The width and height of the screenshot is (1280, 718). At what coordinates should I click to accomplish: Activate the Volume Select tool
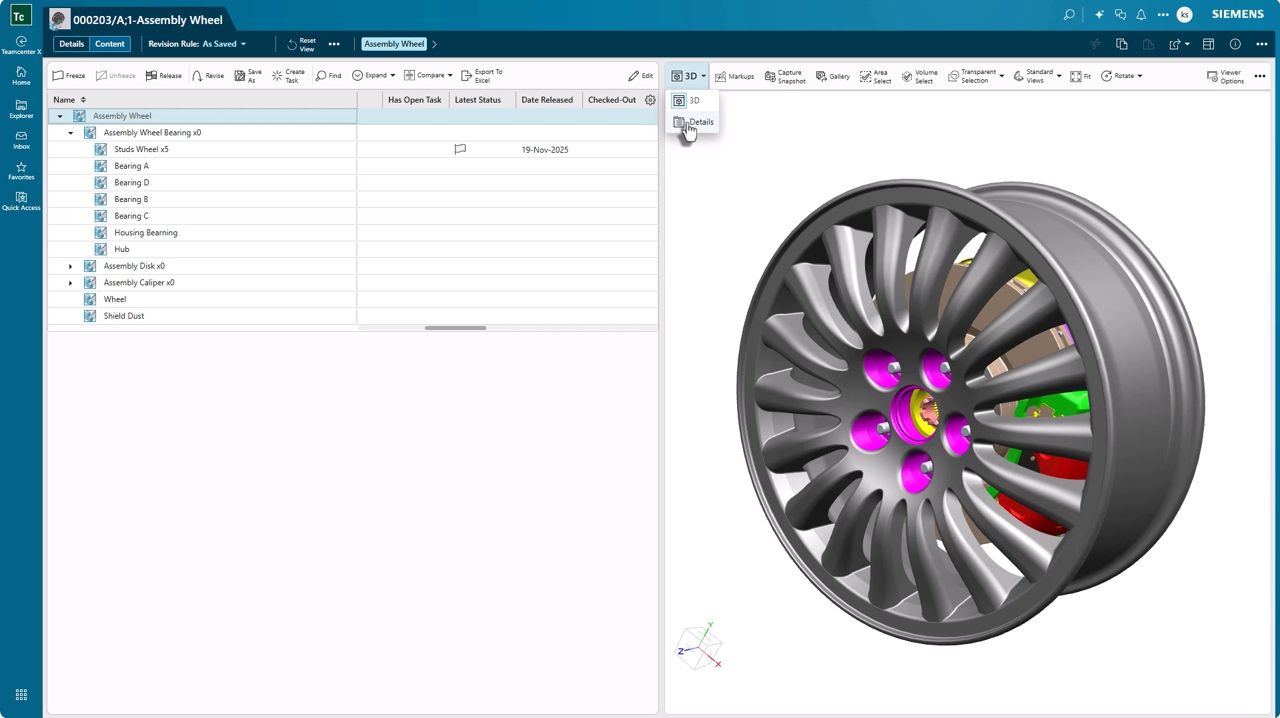pos(920,76)
